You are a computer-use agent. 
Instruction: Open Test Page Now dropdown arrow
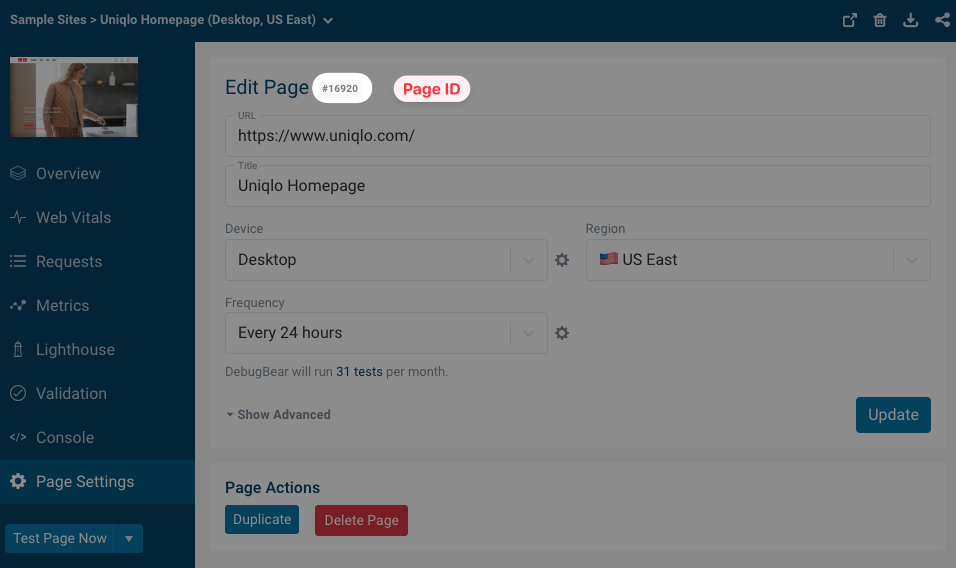click(129, 539)
